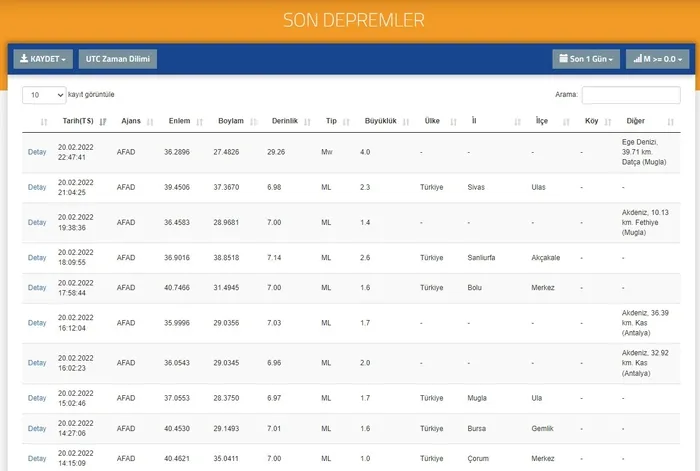The width and height of the screenshot is (700, 471).
Task: Open the KAYDET download dropdown
Action: (x=43, y=59)
